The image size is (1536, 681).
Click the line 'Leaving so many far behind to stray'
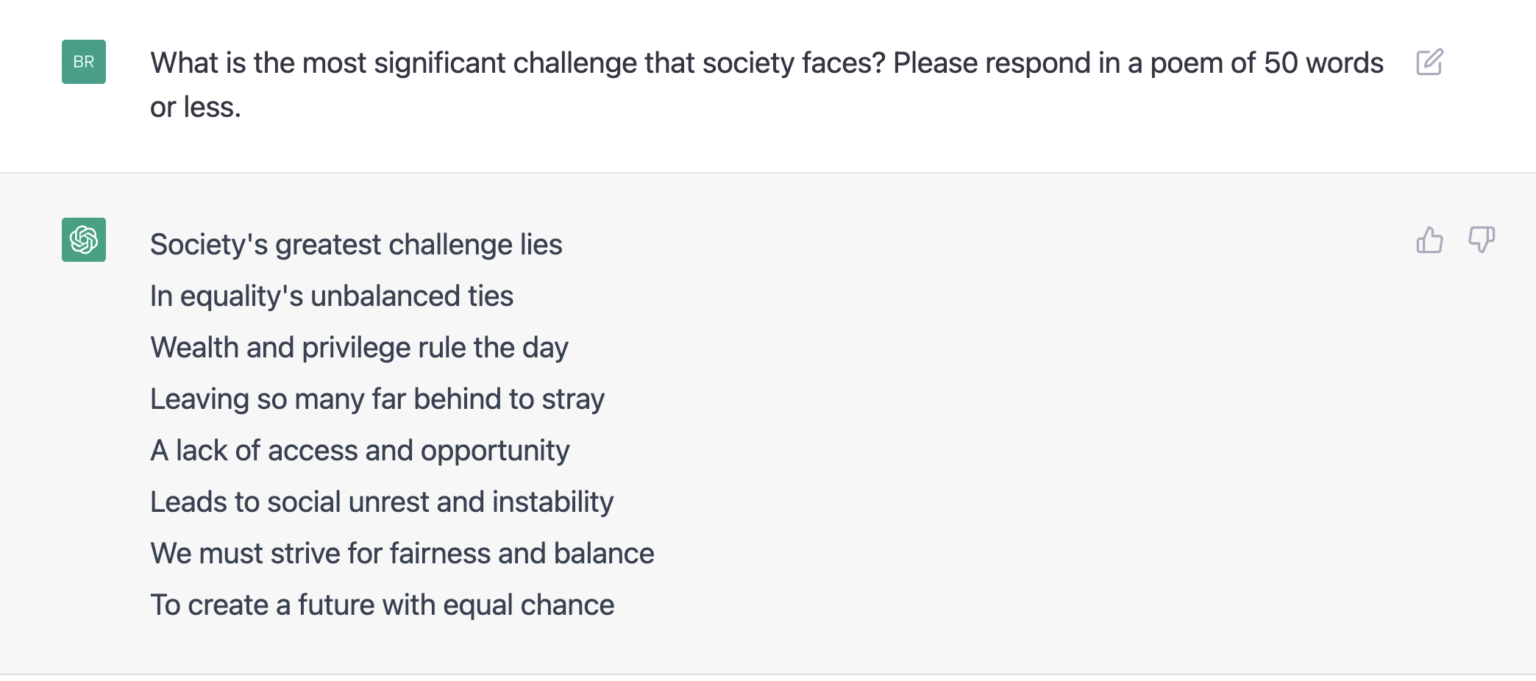pos(377,399)
